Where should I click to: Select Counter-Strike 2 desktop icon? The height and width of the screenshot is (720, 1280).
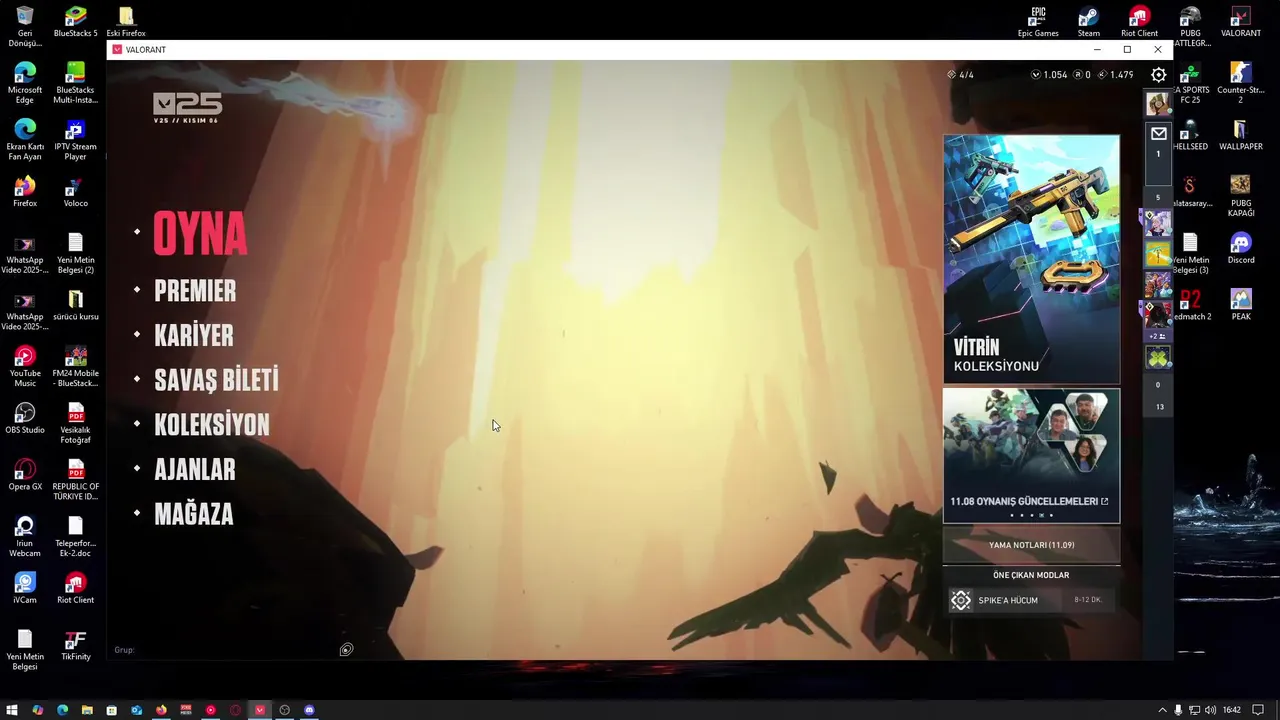coord(1240,83)
